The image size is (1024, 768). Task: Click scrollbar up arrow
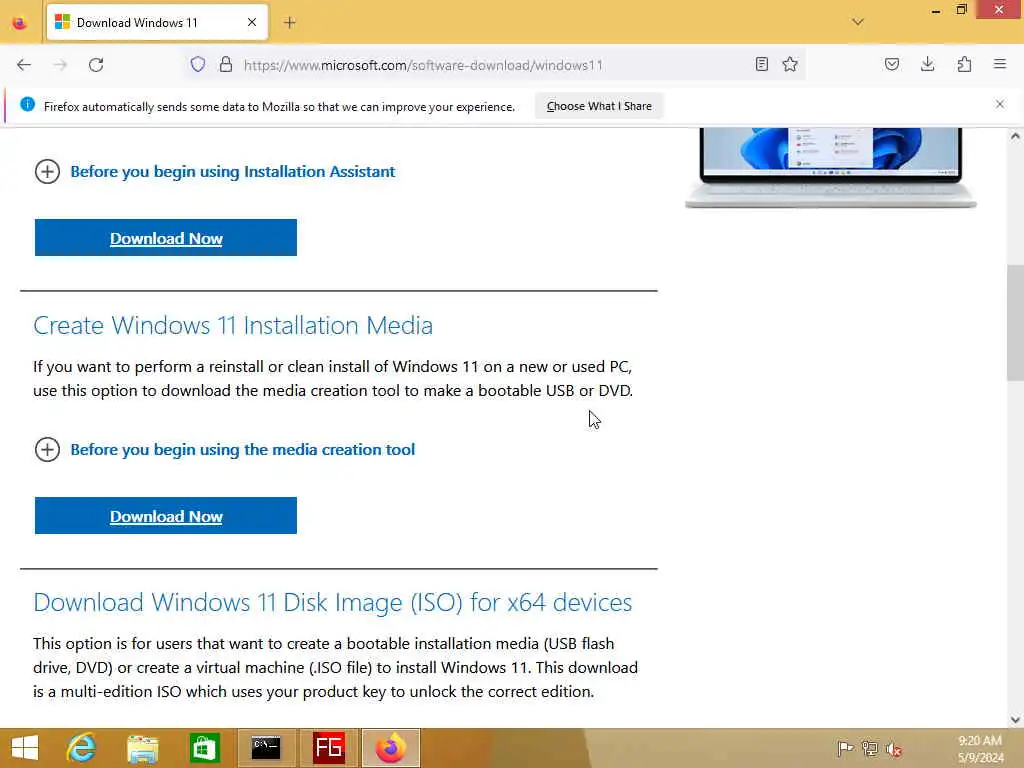1015,136
